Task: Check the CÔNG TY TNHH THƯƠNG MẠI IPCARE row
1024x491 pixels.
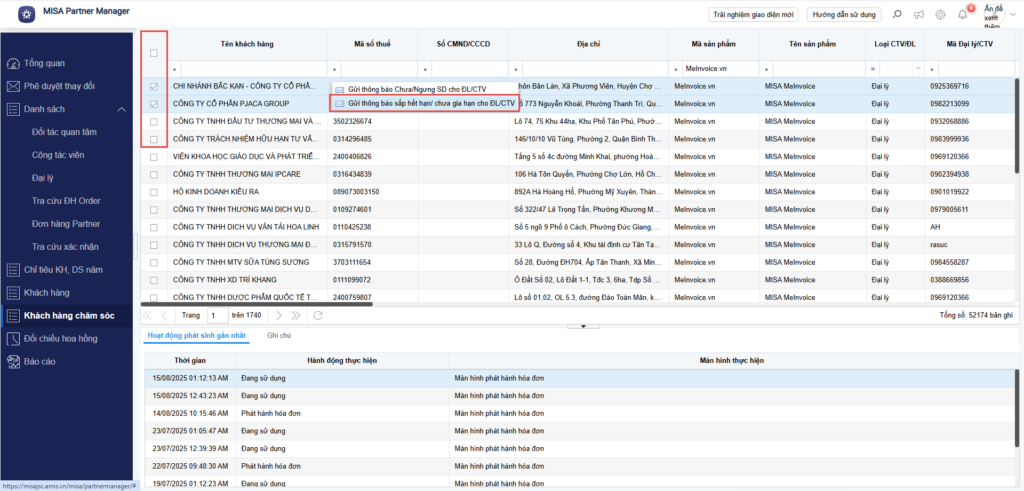Action: pos(153,173)
